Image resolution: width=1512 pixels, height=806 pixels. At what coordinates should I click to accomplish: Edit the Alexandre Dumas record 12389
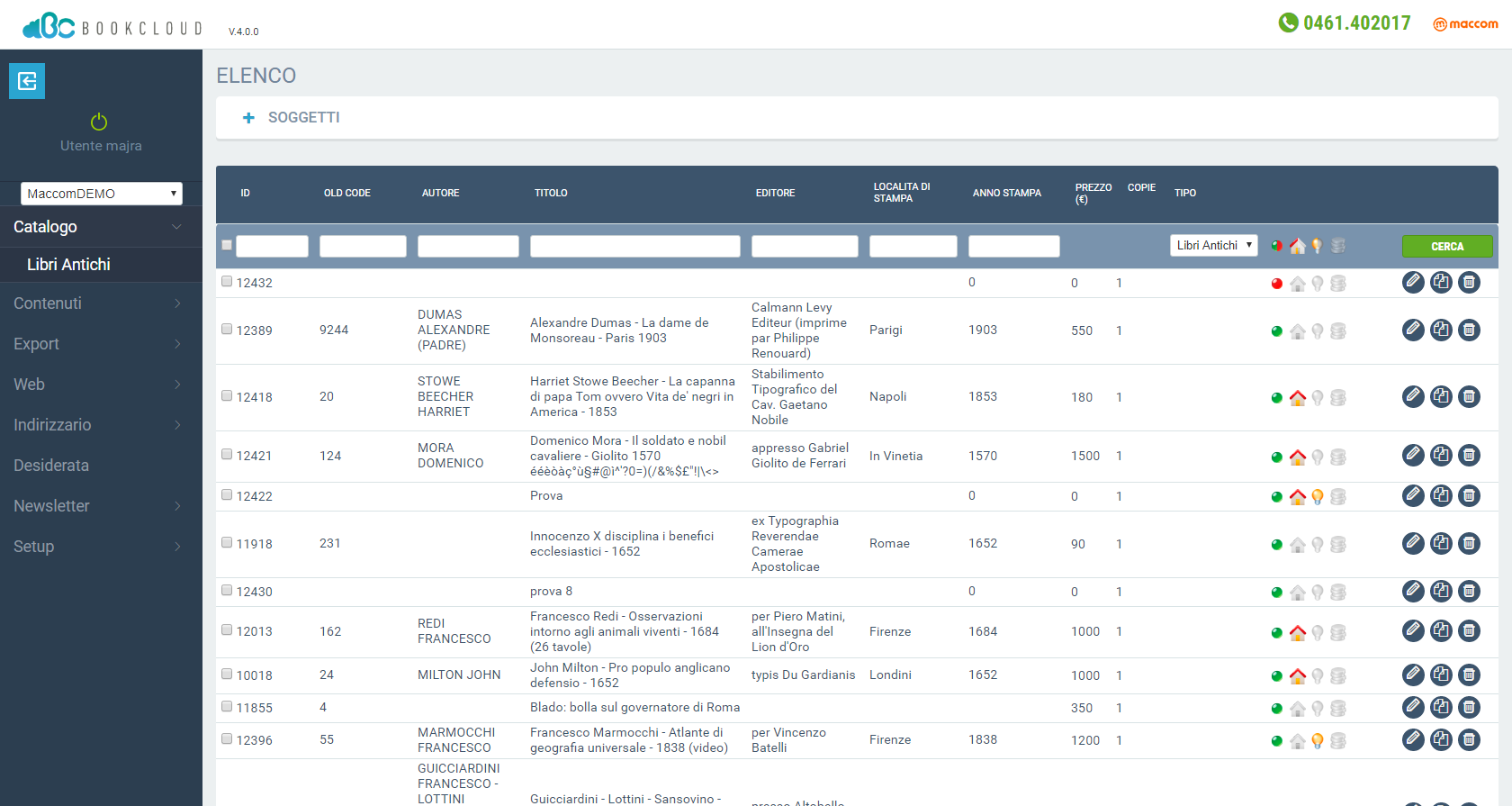coord(1413,331)
